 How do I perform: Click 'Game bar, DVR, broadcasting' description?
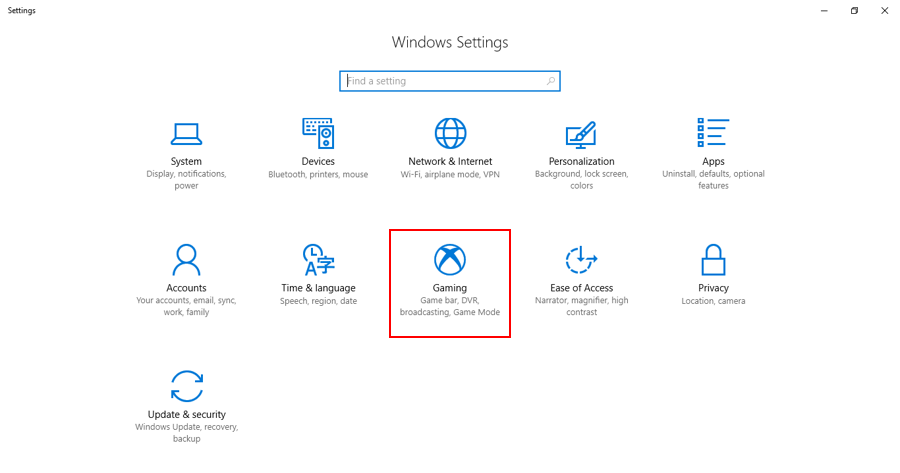coord(450,306)
